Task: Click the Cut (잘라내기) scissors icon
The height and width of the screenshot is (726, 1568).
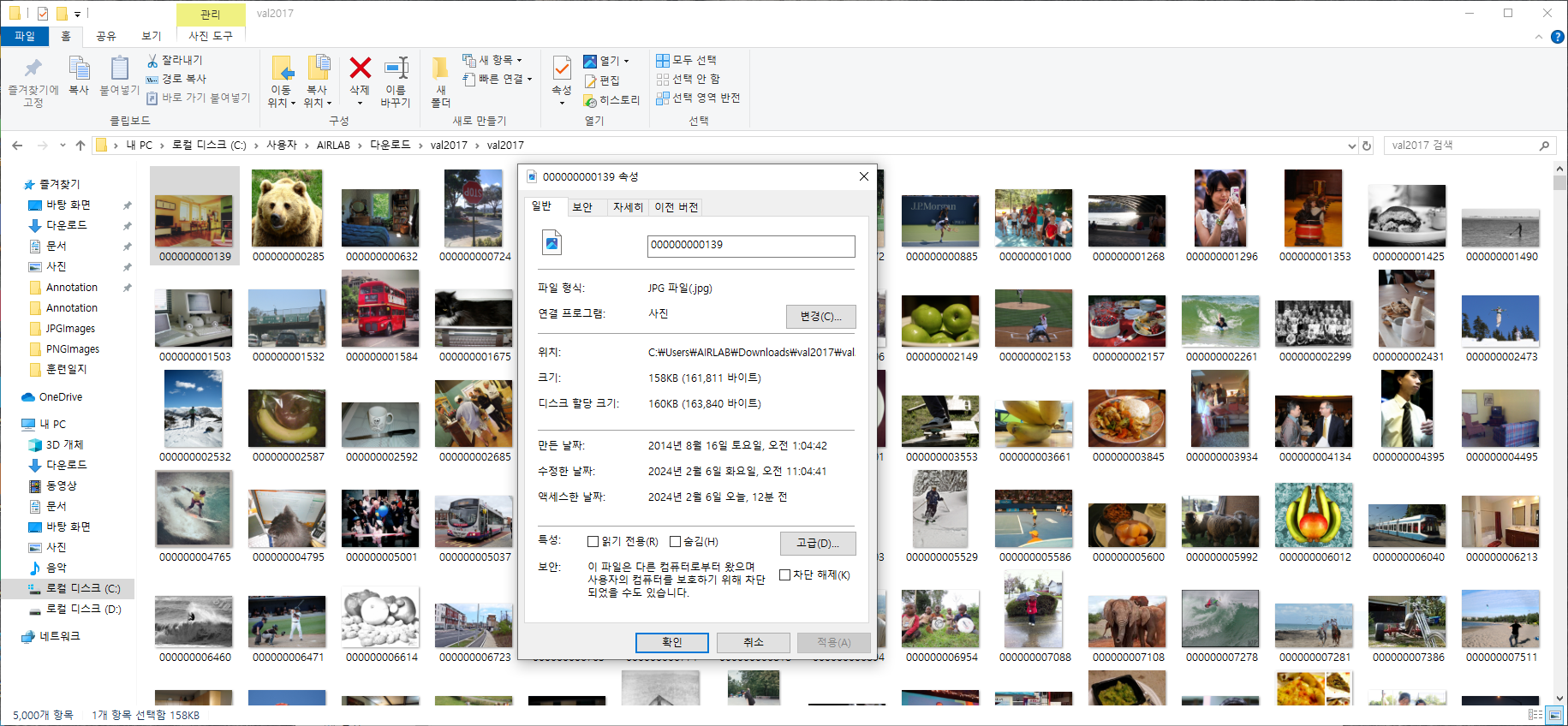Action: [x=152, y=61]
